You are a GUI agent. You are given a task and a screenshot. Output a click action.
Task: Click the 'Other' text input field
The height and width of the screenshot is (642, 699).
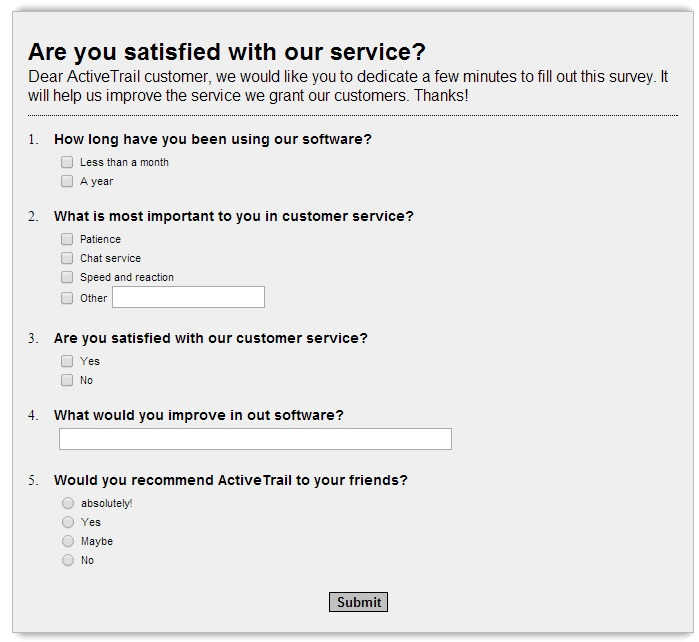pos(188,297)
